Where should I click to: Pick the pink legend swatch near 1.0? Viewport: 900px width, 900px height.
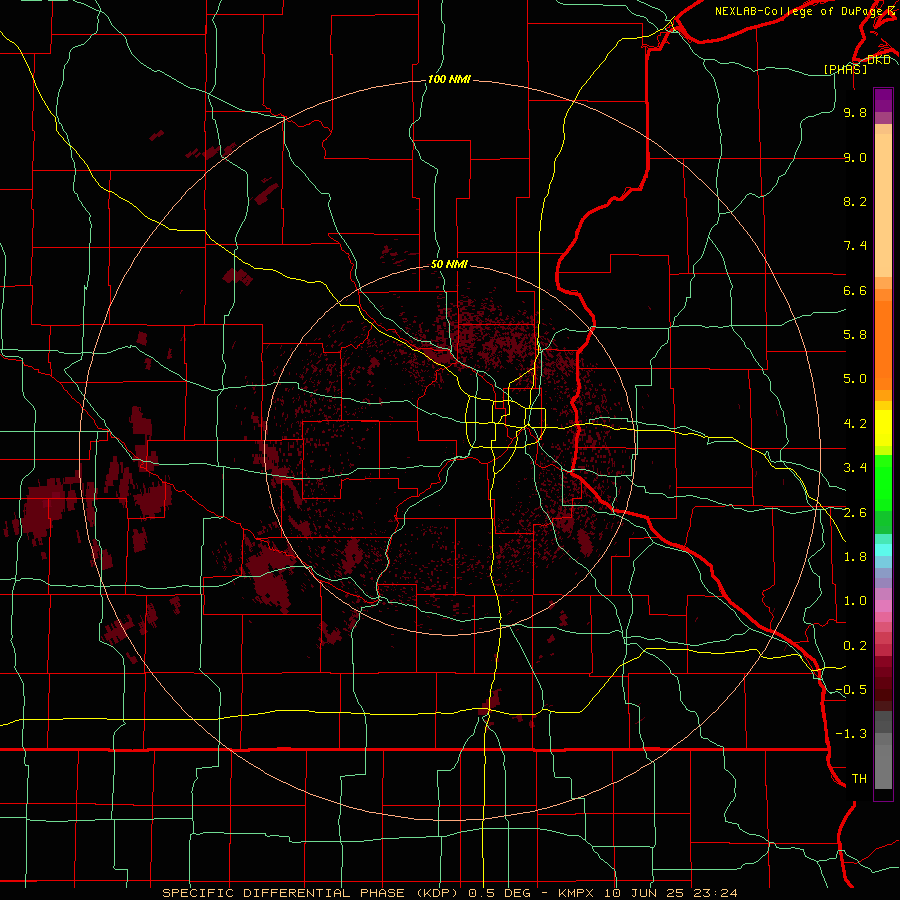pos(883,606)
